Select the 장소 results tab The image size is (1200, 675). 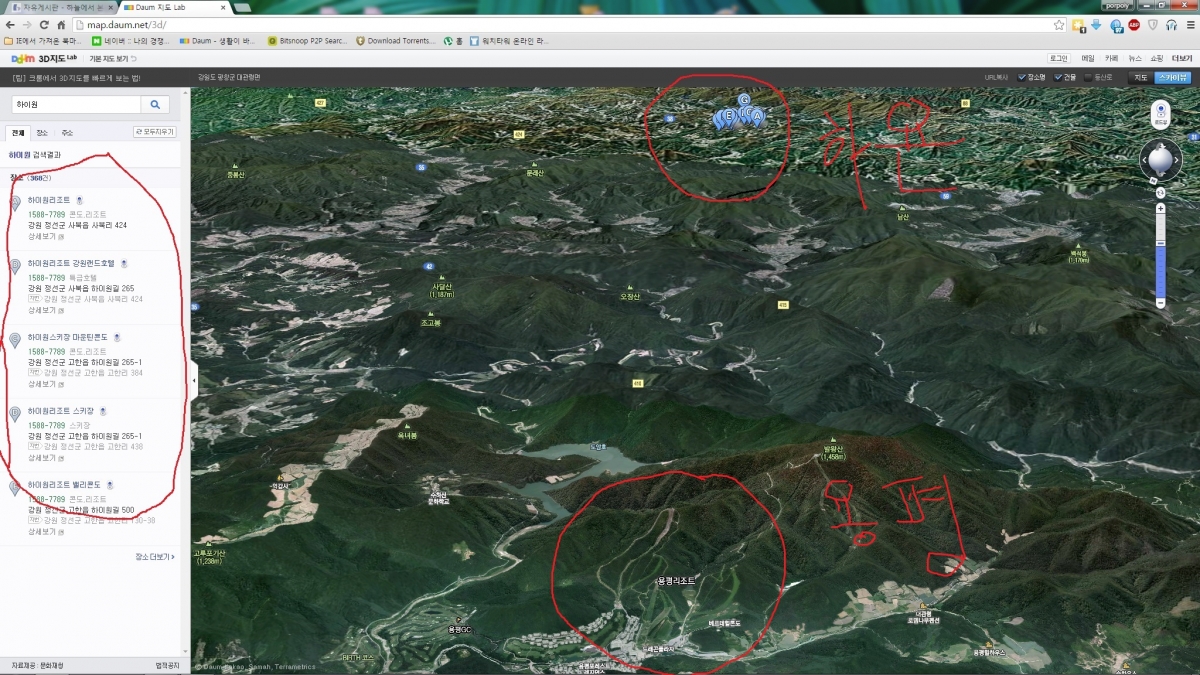click(42, 132)
